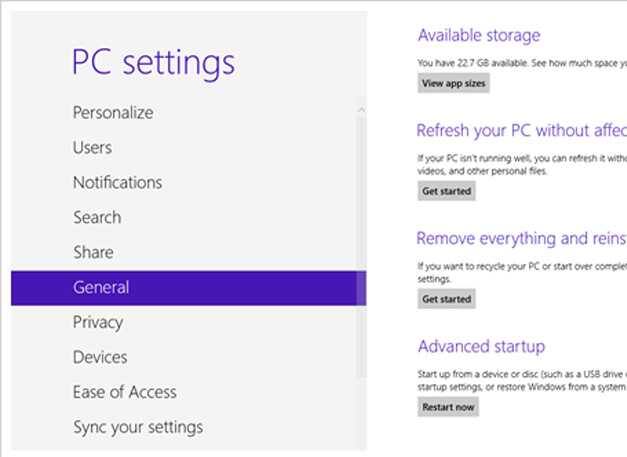Open the Personalize settings category
627x457 pixels.
pos(113,113)
